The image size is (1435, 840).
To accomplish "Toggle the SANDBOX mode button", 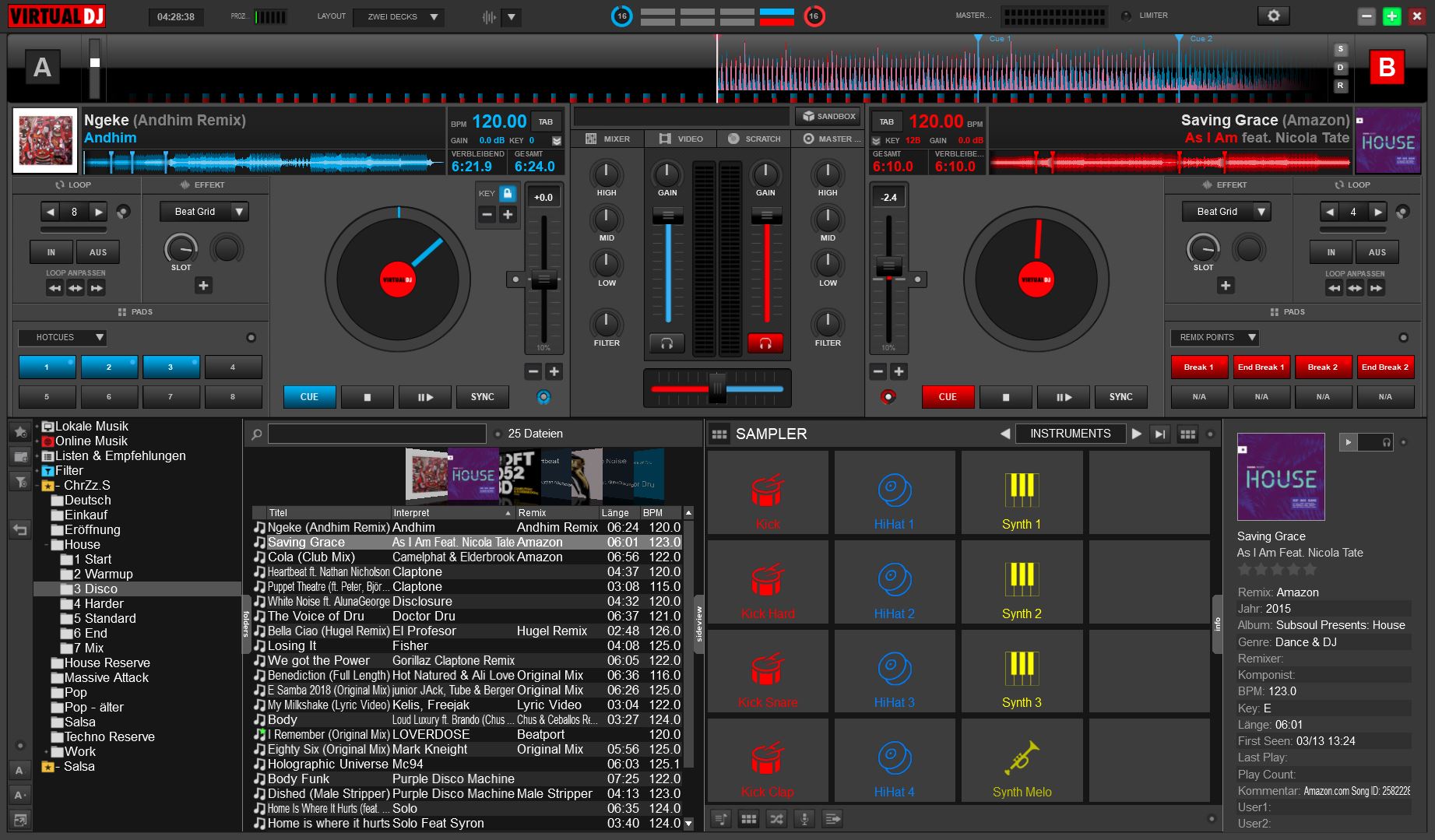I will click(828, 116).
